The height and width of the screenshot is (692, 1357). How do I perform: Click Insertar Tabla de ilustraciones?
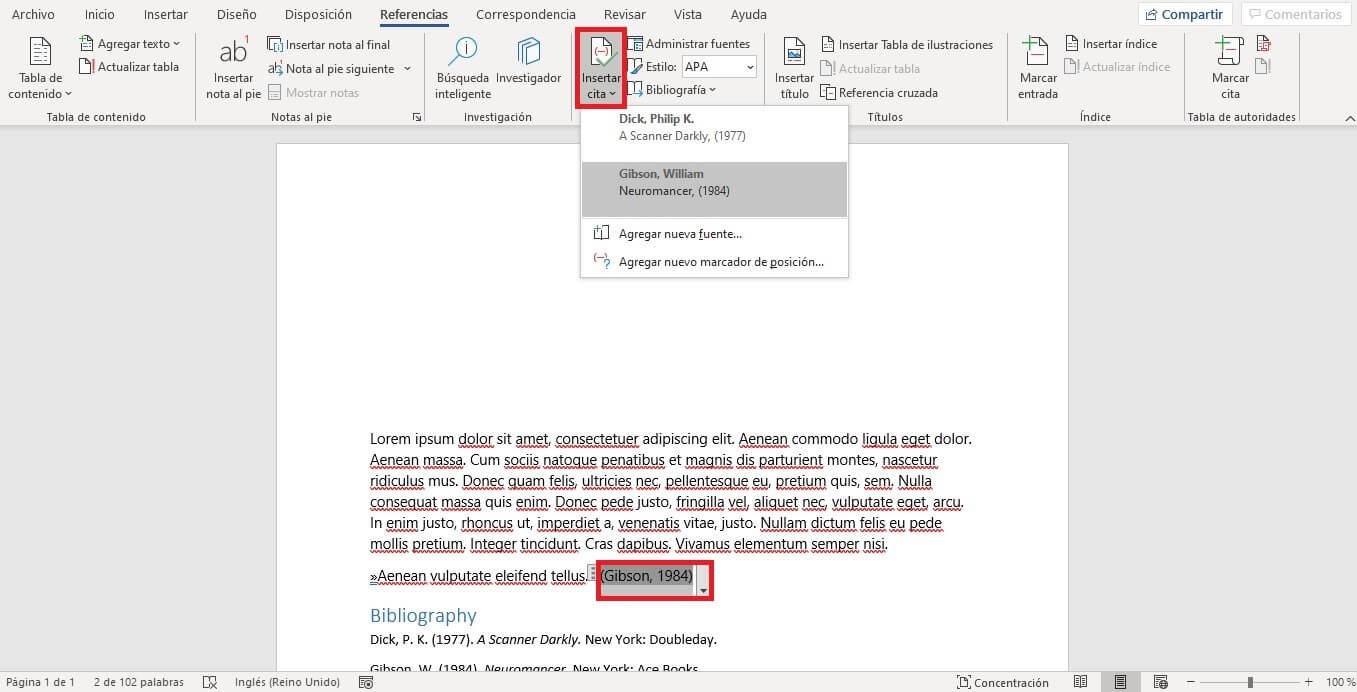[906, 45]
